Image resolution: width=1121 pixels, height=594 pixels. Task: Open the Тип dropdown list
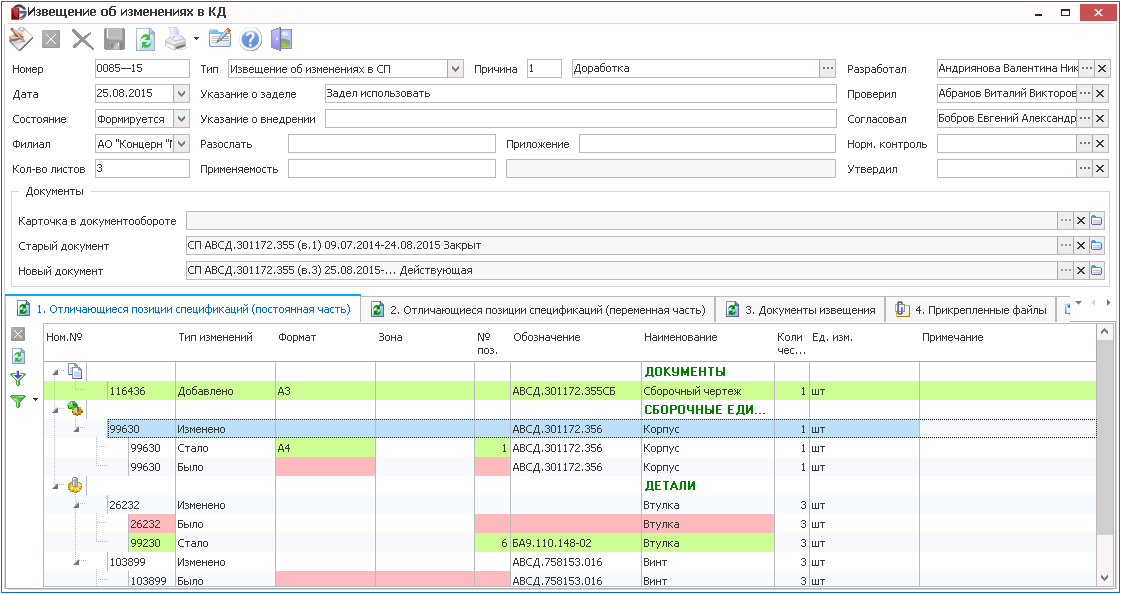coord(455,69)
